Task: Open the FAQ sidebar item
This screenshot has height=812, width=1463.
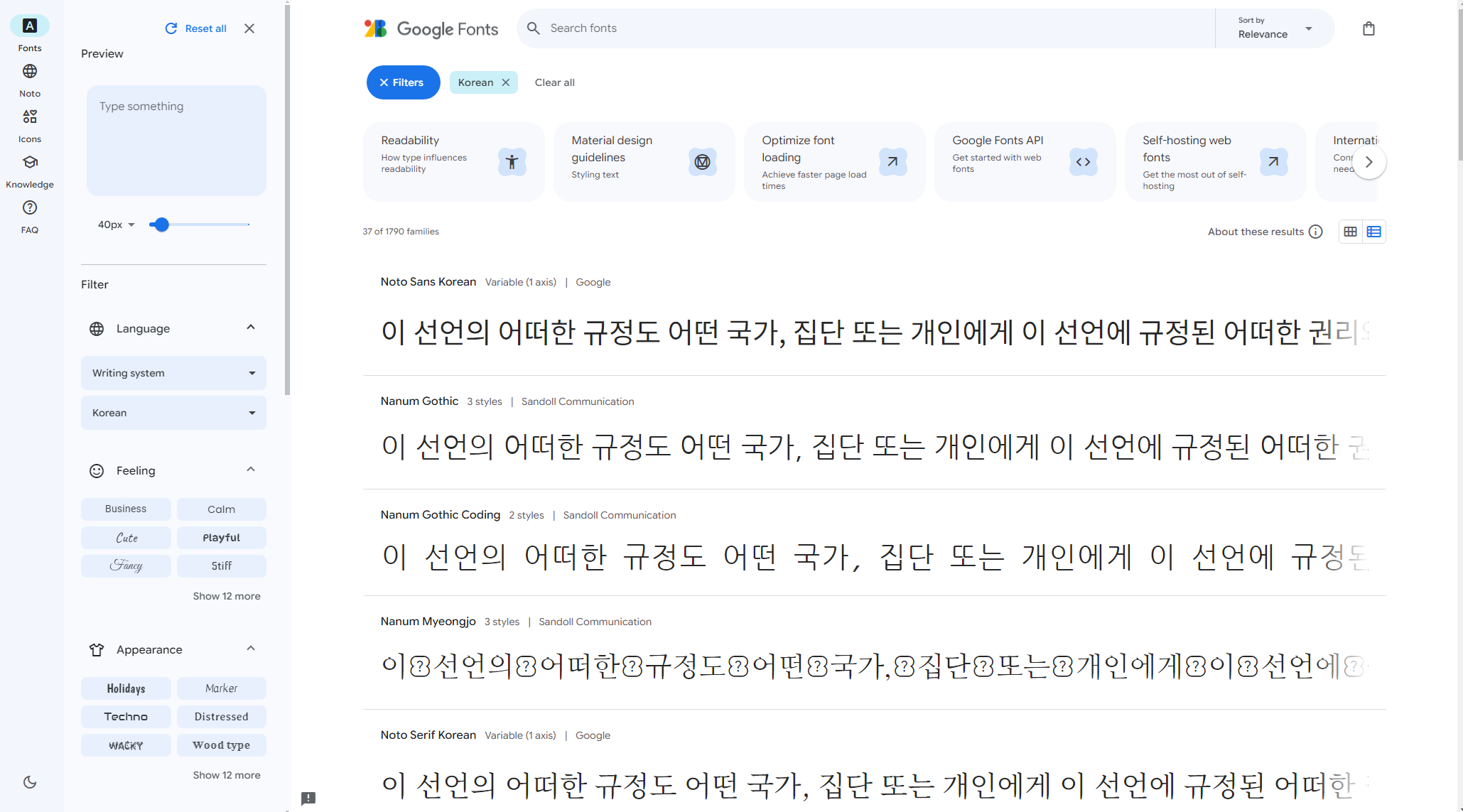Action: [30, 208]
